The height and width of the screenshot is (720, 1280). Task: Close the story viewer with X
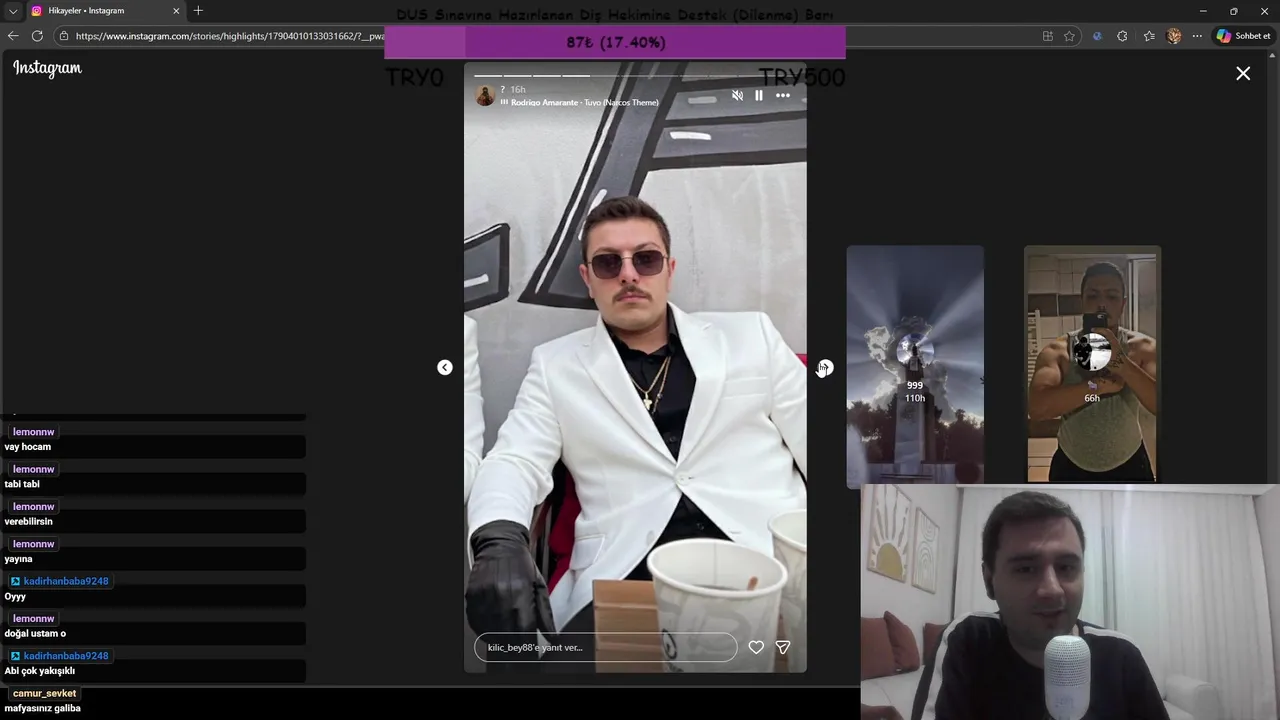[1243, 73]
